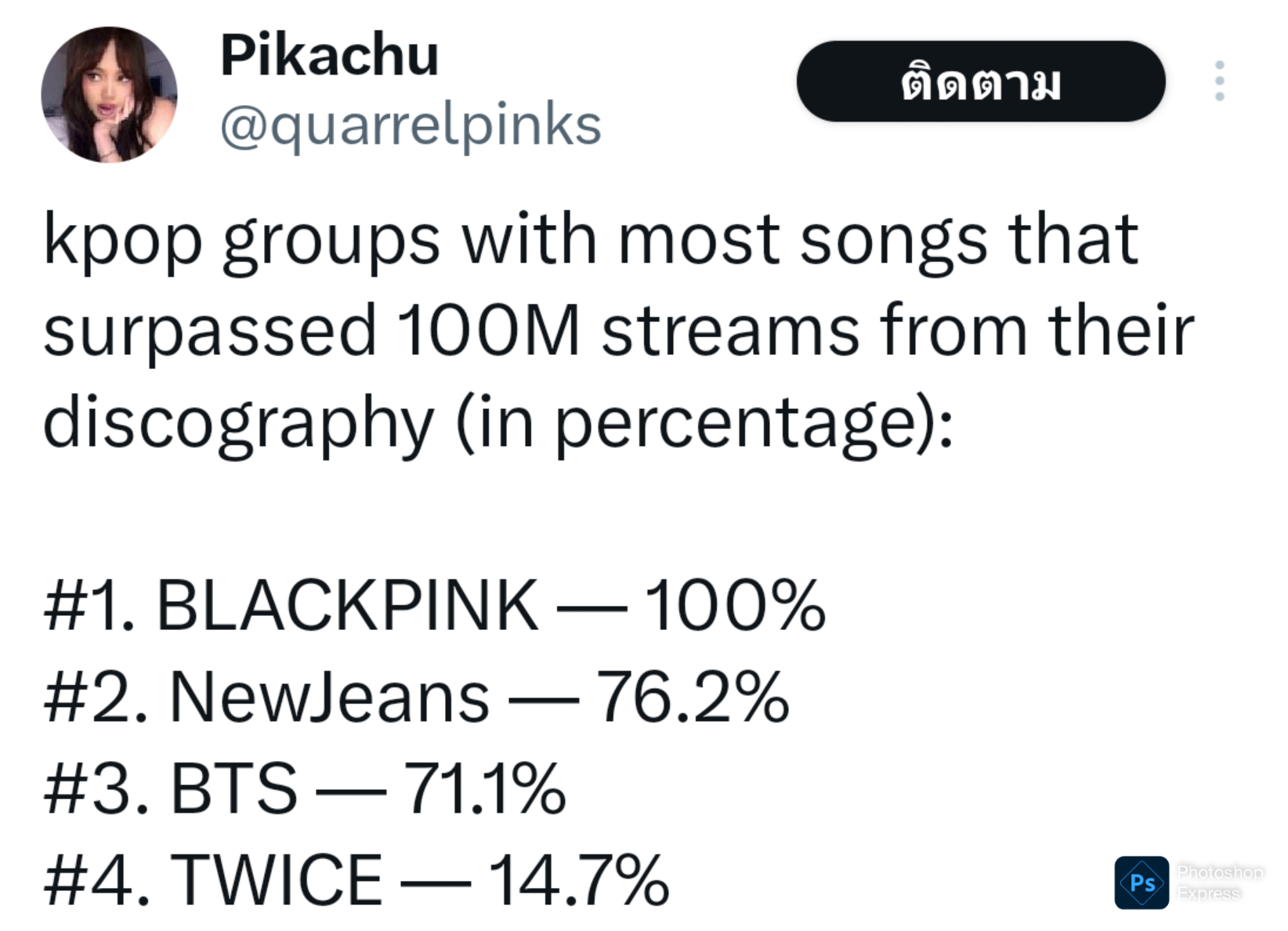Image resolution: width=1288 pixels, height=931 pixels.
Task: Click the 76.2% percentage
Action: 693,697
